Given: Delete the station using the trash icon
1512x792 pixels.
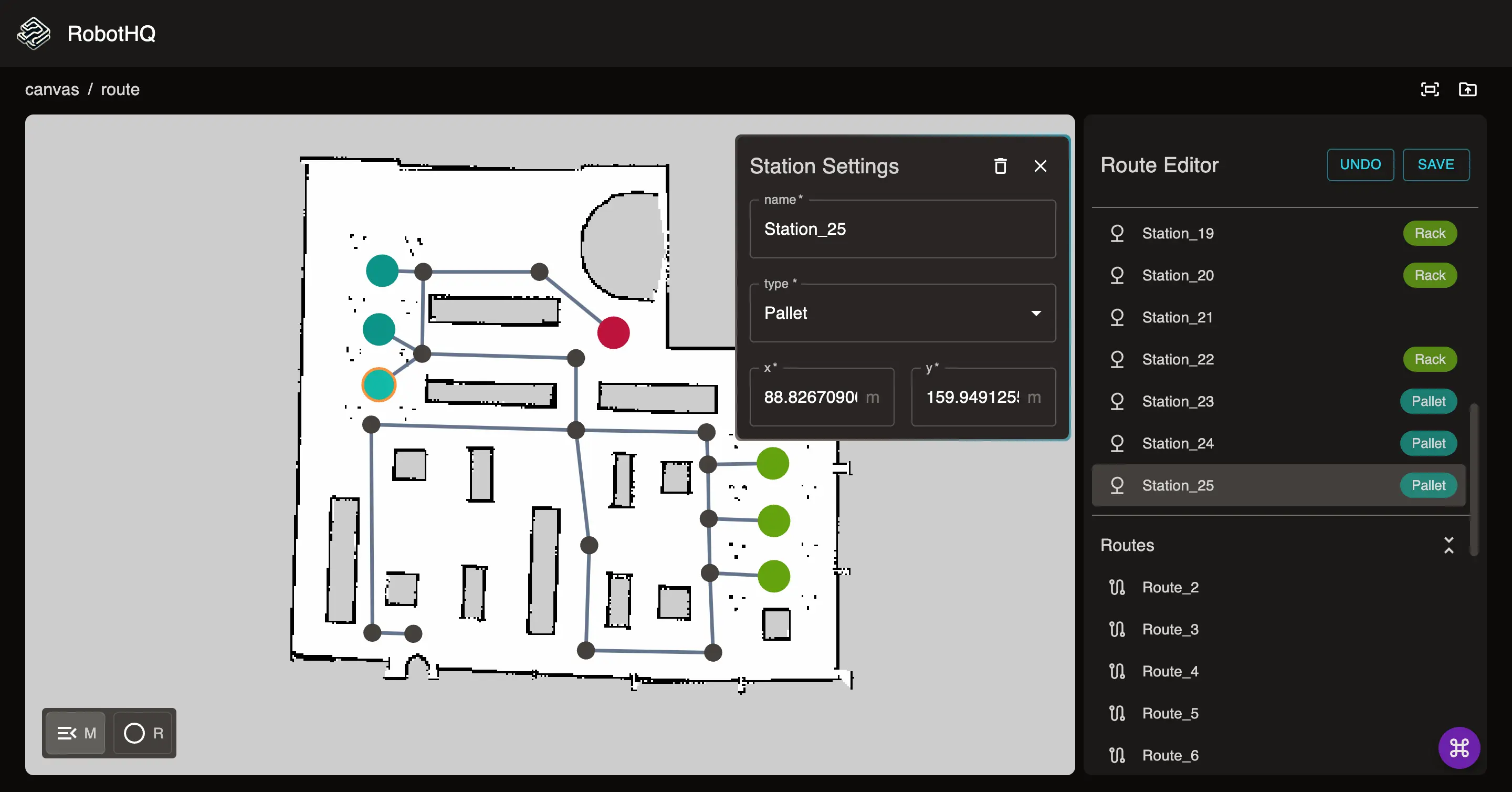Looking at the screenshot, I should (x=1001, y=165).
